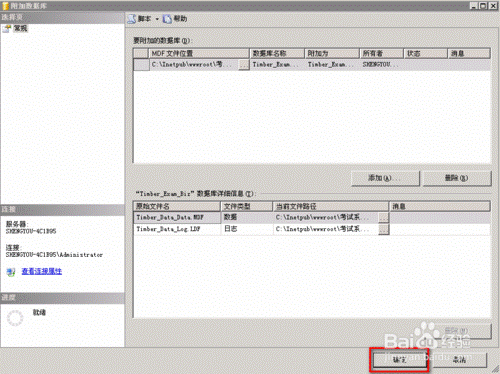Click the 数据 file type cell
500x374 pixels.
pyautogui.click(x=247, y=217)
